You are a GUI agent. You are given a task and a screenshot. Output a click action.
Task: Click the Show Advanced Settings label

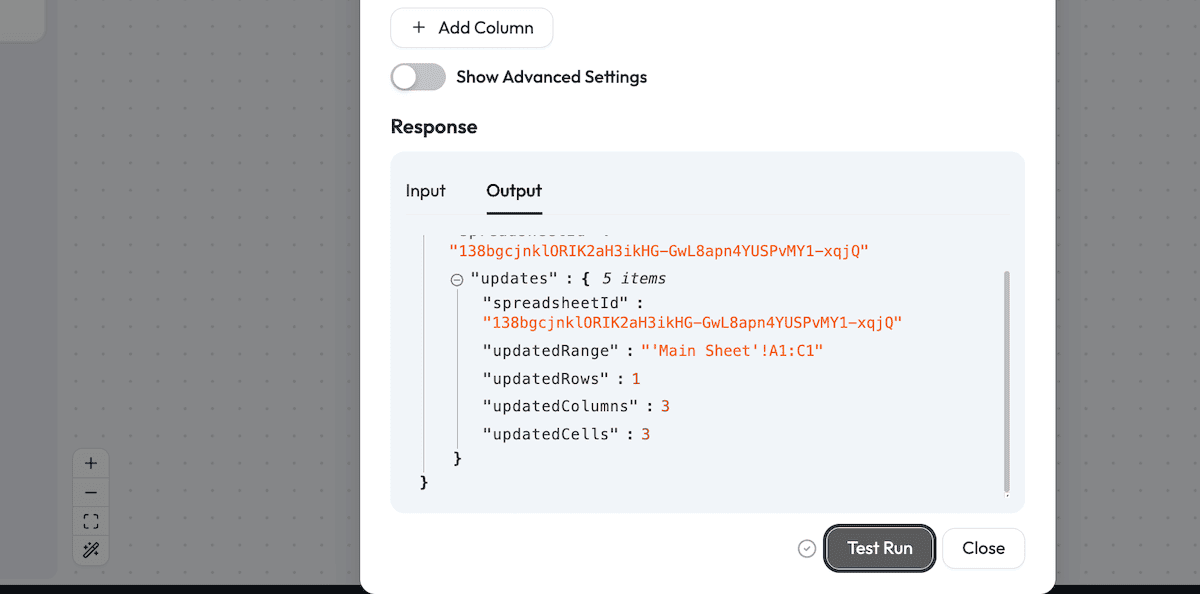[552, 77]
